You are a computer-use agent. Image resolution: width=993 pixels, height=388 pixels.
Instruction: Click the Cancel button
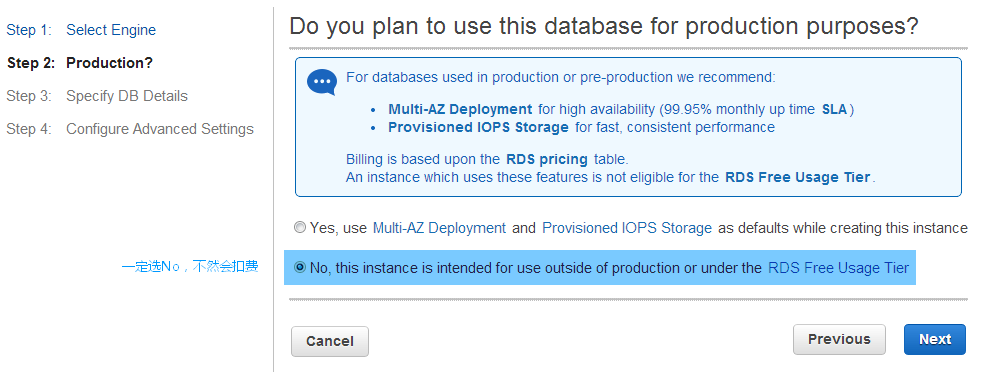(329, 341)
